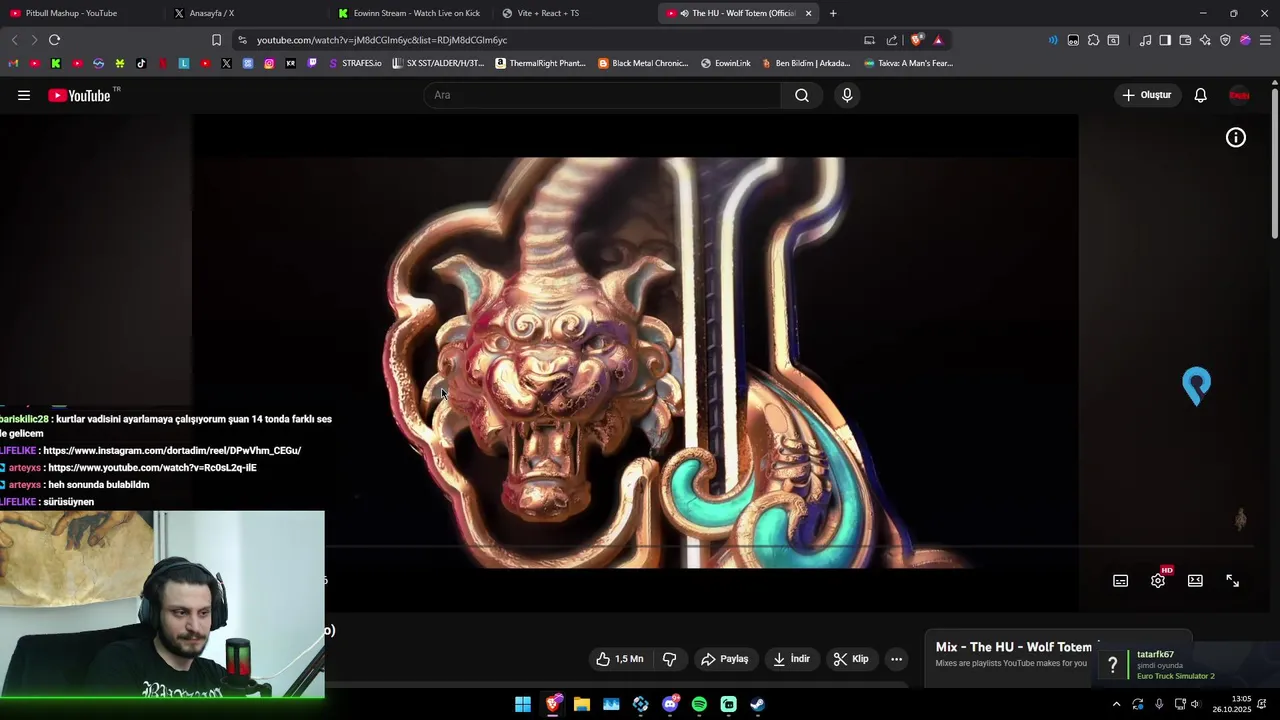Toggle the browser sidebar panel
The height and width of the screenshot is (720, 1280).
(x=1165, y=40)
